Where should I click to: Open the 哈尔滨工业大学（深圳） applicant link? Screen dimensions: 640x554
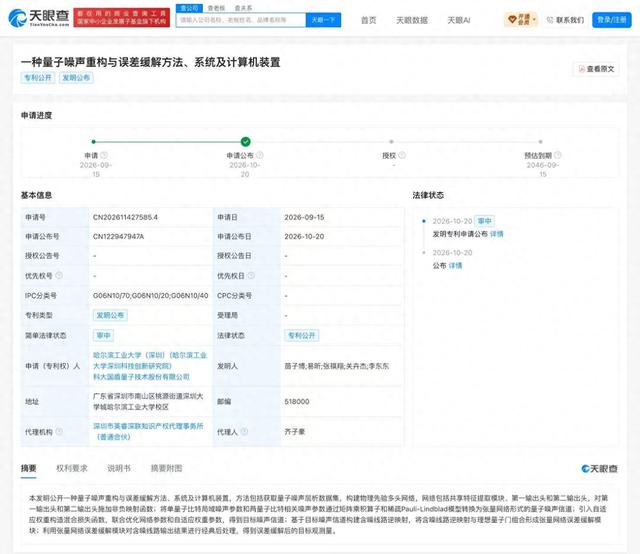point(150,360)
